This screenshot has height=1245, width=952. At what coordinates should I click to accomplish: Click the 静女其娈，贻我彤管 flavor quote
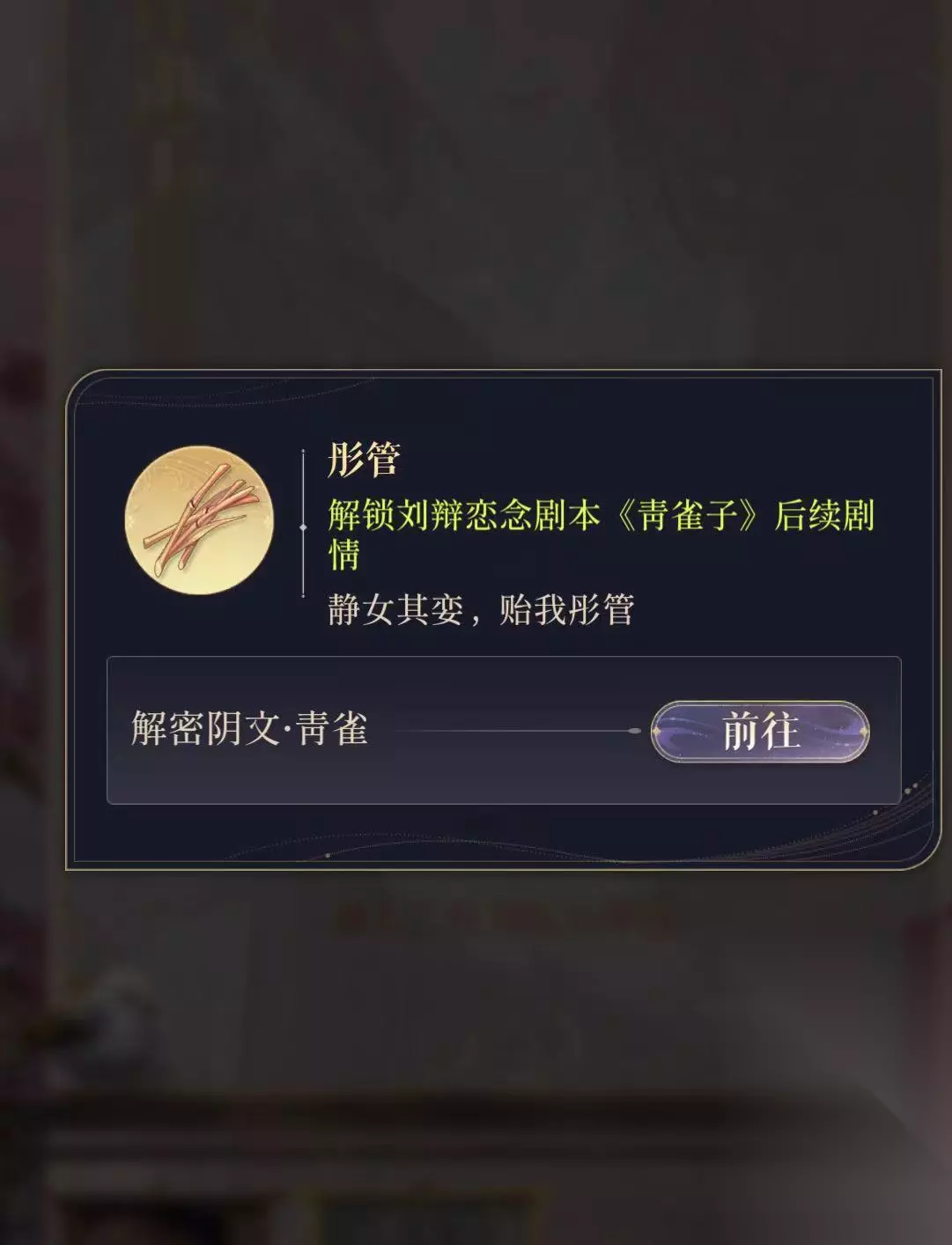tap(481, 609)
